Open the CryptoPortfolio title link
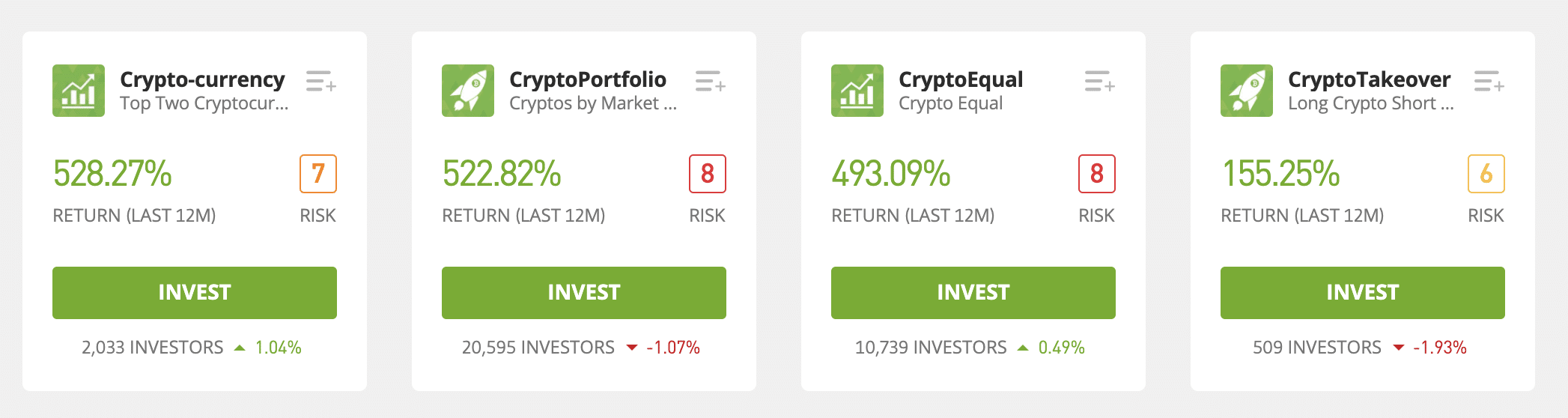Screen dimensions: 1568x418 (588, 79)
